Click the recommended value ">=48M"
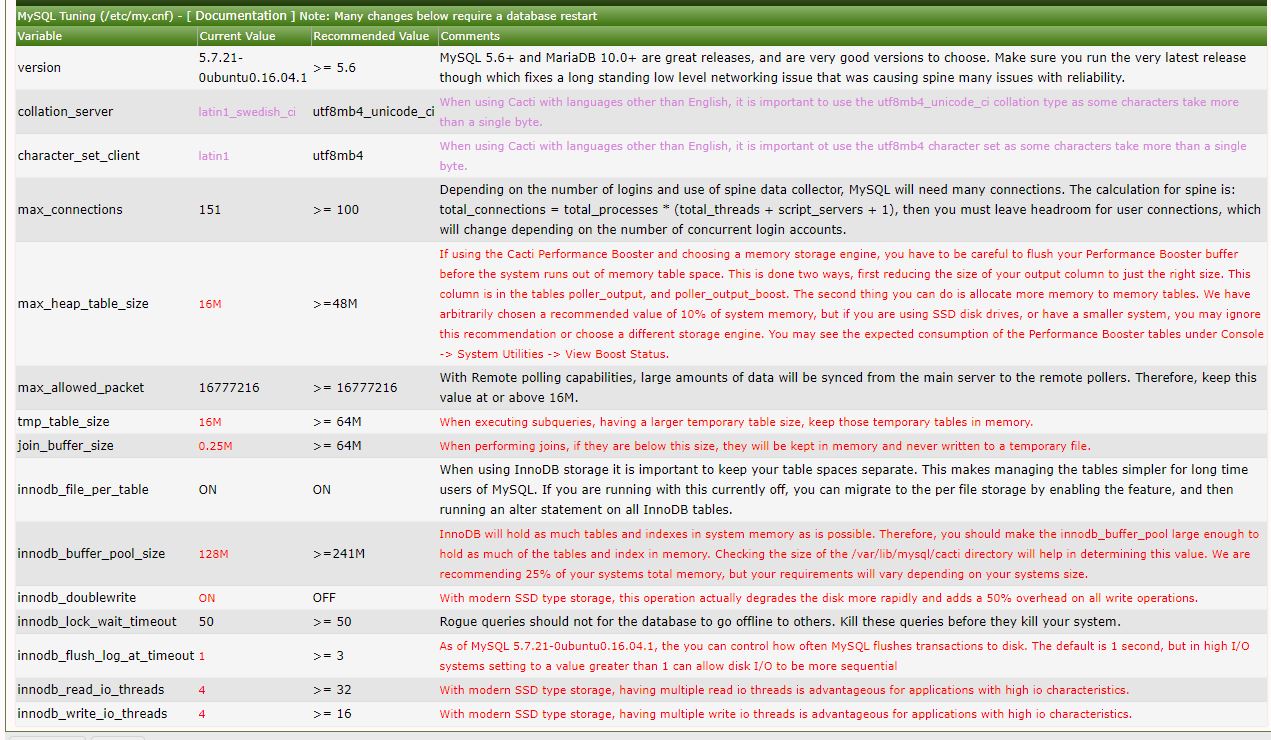The height and width of the screenshot is (740, 1271). tap(335, 304)
